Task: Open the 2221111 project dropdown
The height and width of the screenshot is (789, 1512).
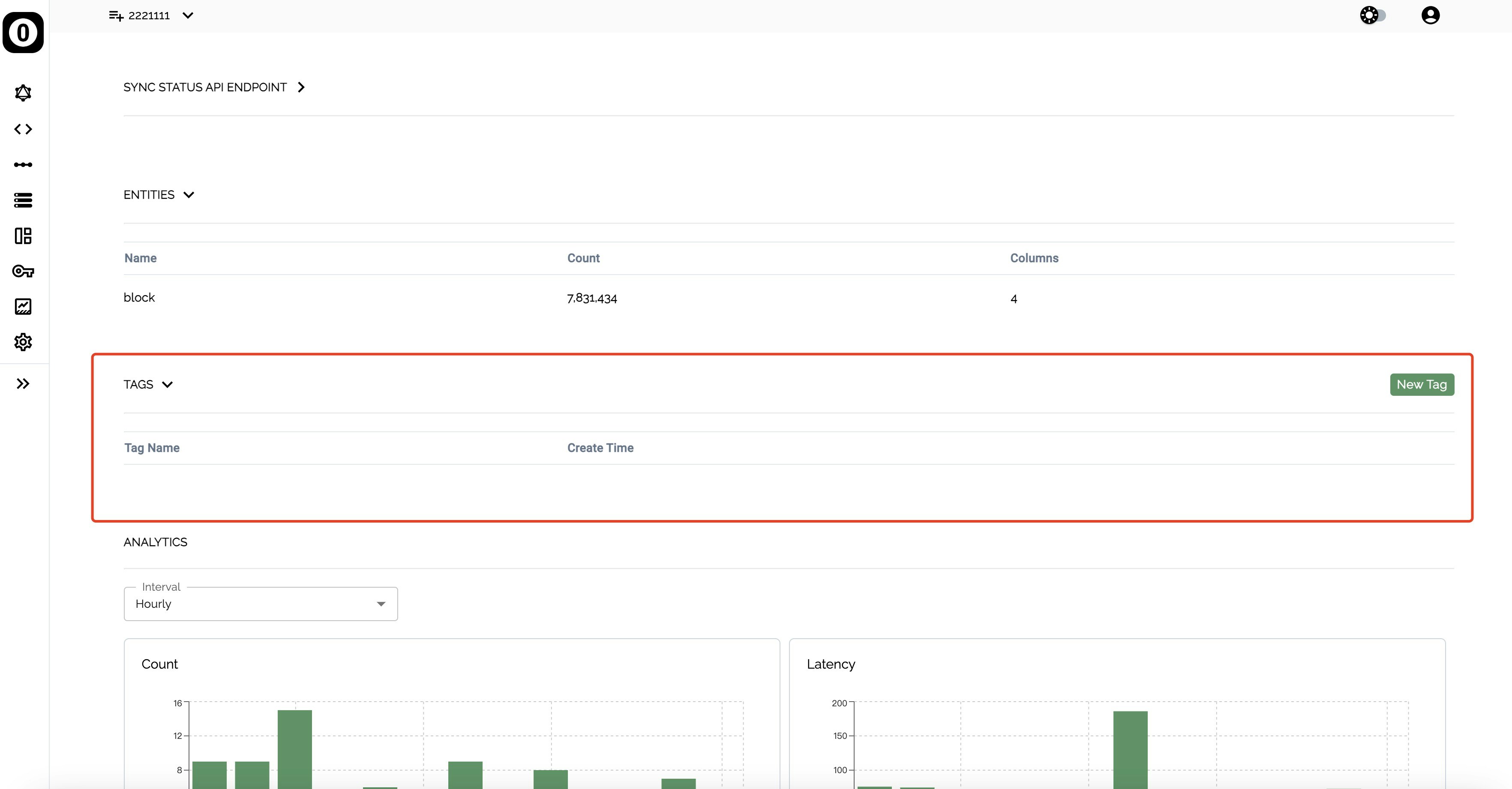Action: tap(188, 15)
